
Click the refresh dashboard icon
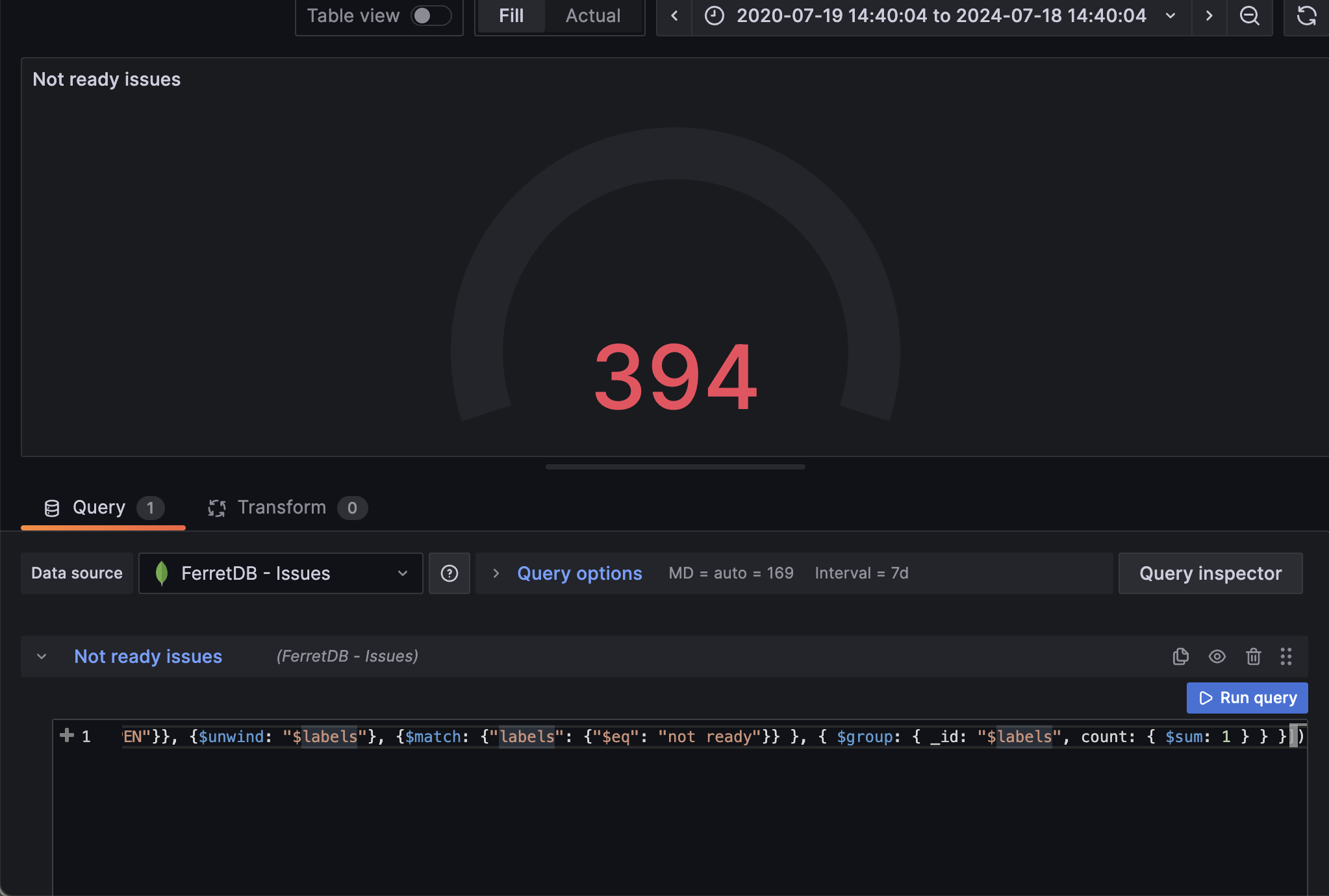1306,16
